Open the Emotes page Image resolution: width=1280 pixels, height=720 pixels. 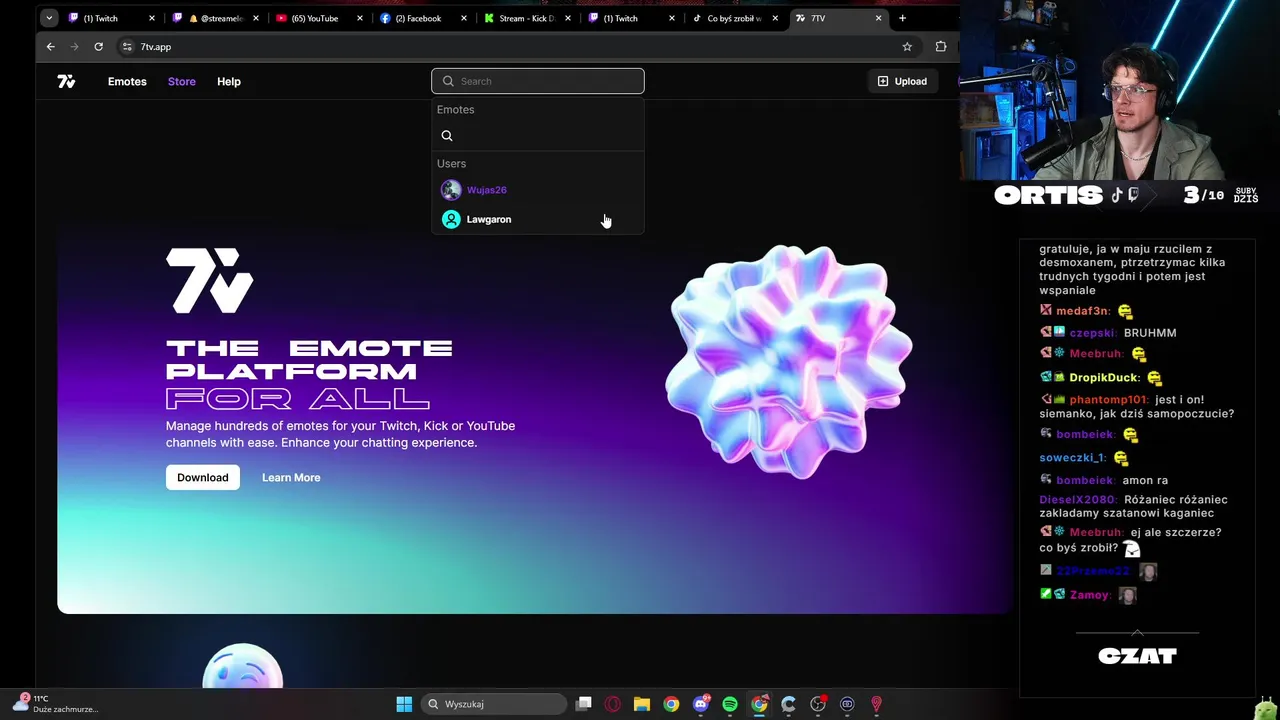coord(127,81)
